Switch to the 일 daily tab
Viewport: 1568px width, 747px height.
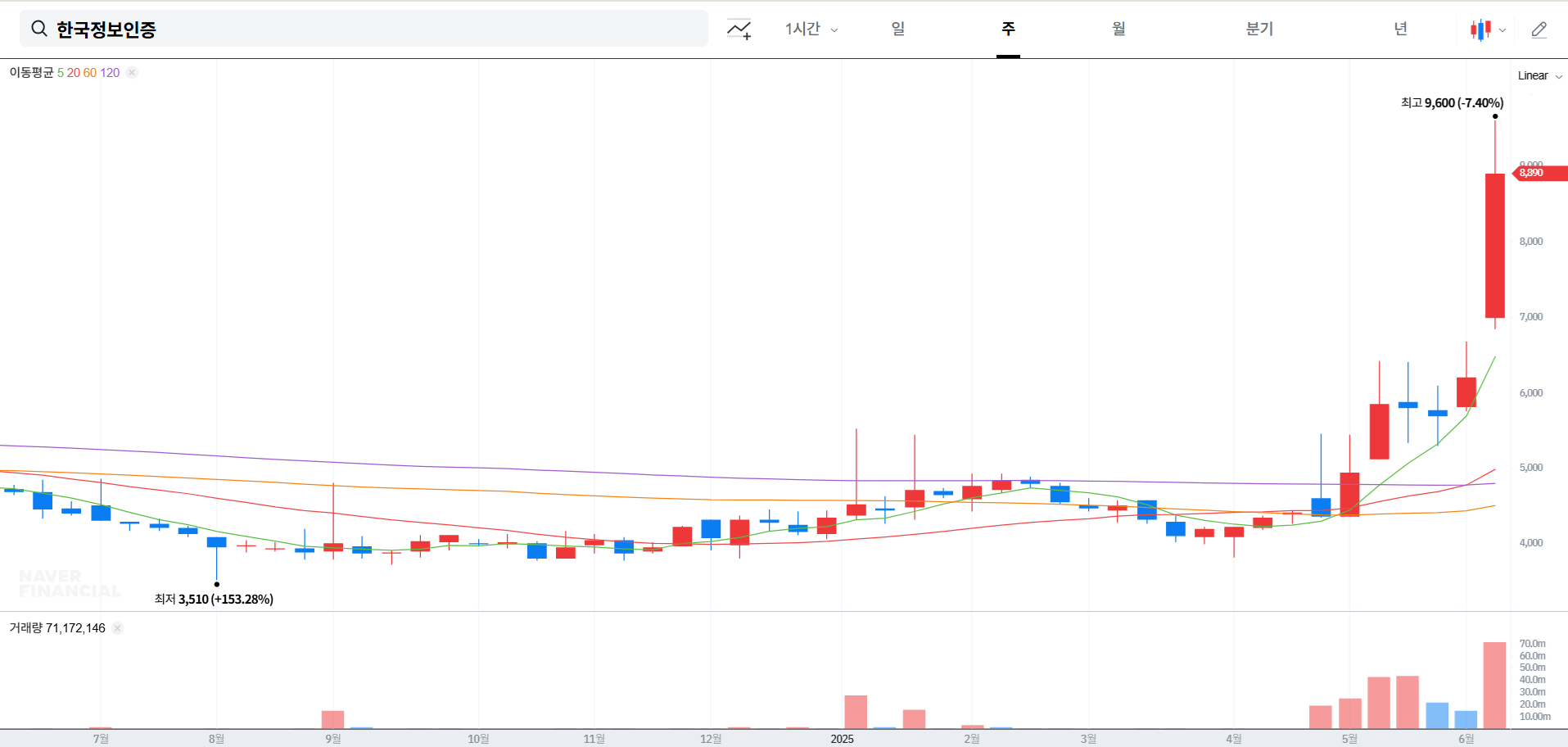point(898,29)
